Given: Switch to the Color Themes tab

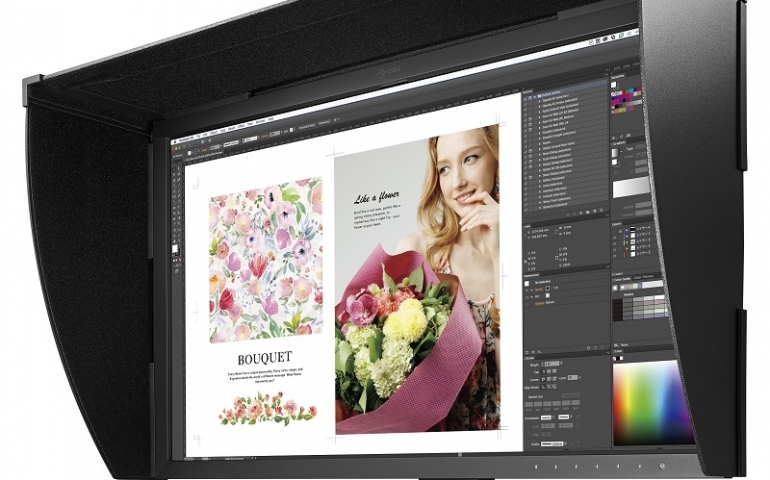Looking at the screenshot, I should (x=643, y=277).
